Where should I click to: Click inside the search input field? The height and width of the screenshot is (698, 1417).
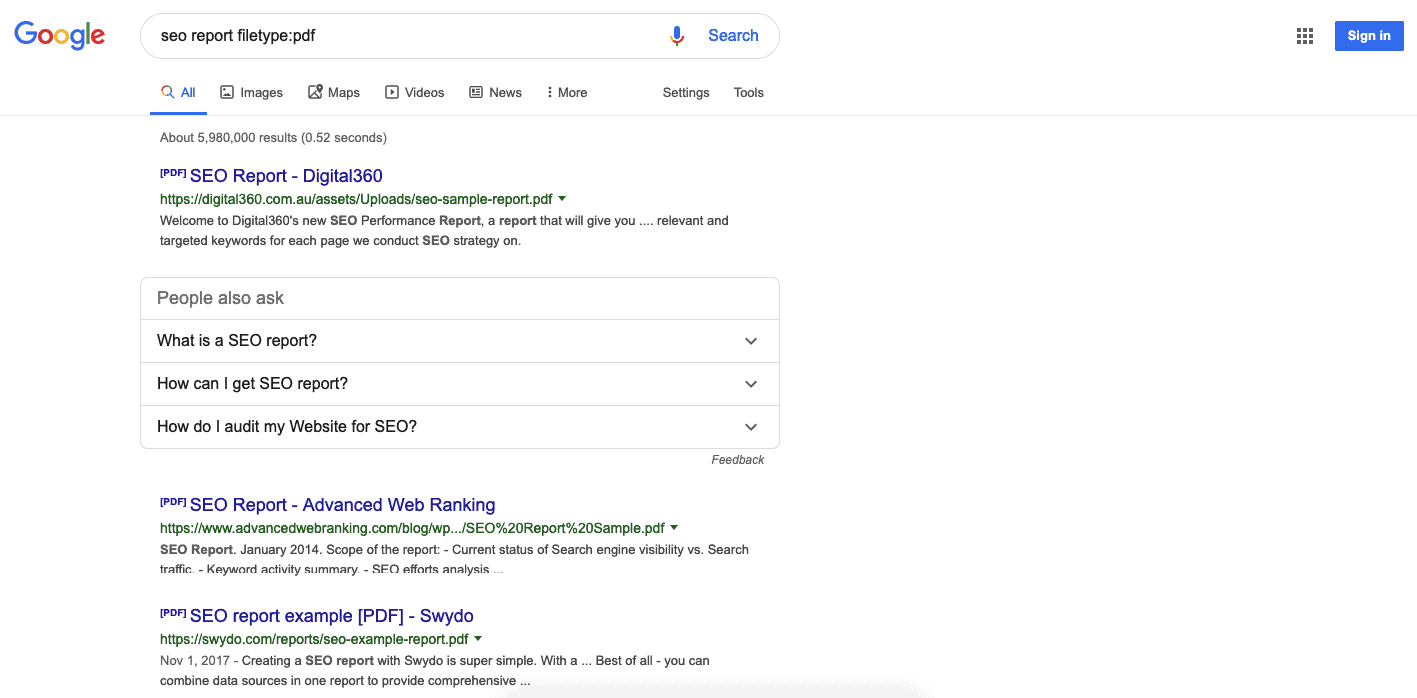tap(400, 35)
